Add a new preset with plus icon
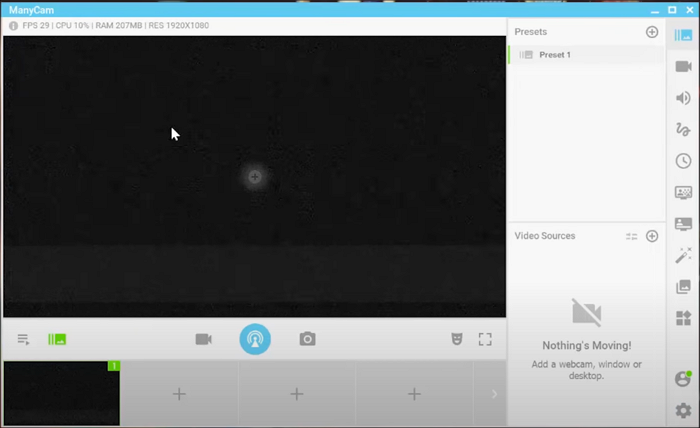 (652, 32)
